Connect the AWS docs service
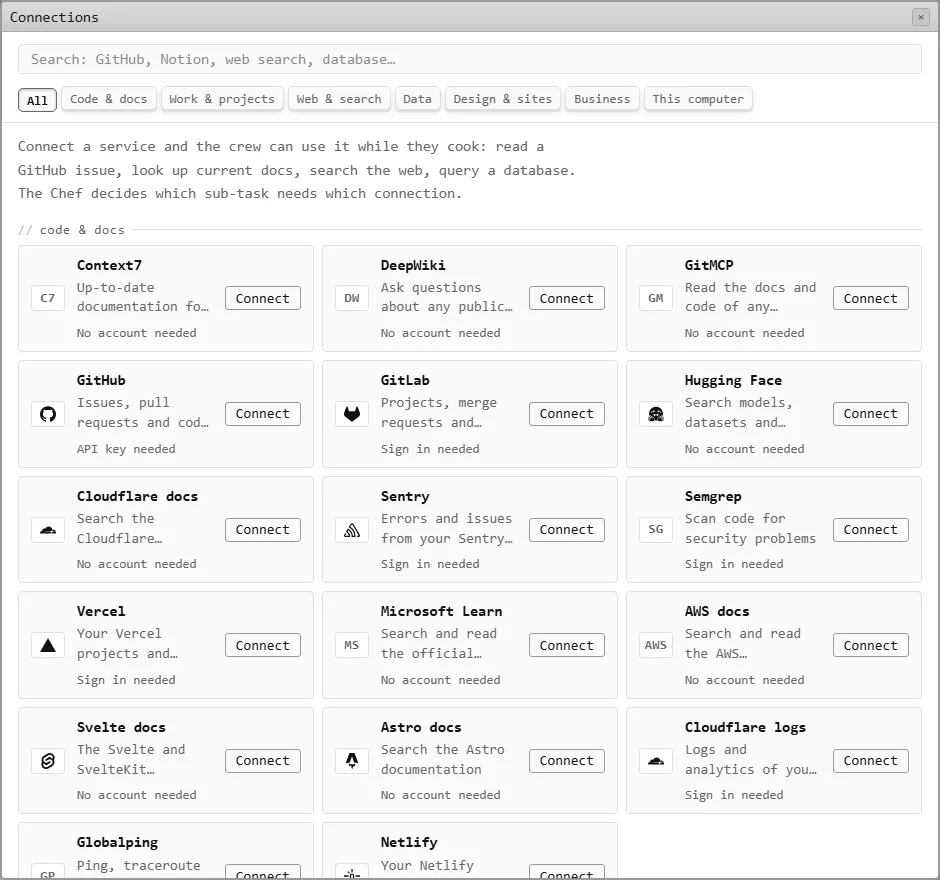 (x=870, y=645)
